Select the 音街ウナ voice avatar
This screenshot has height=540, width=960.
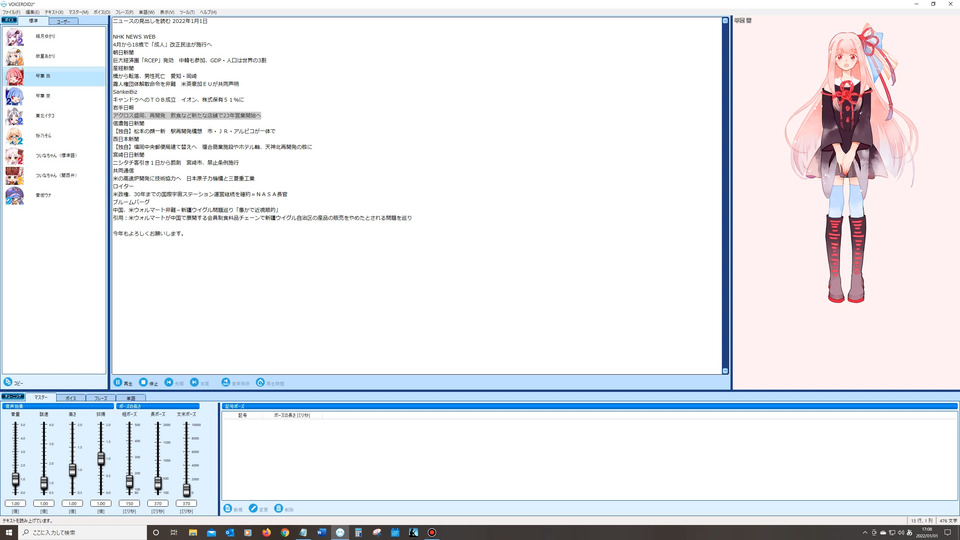tap(15, 195)
